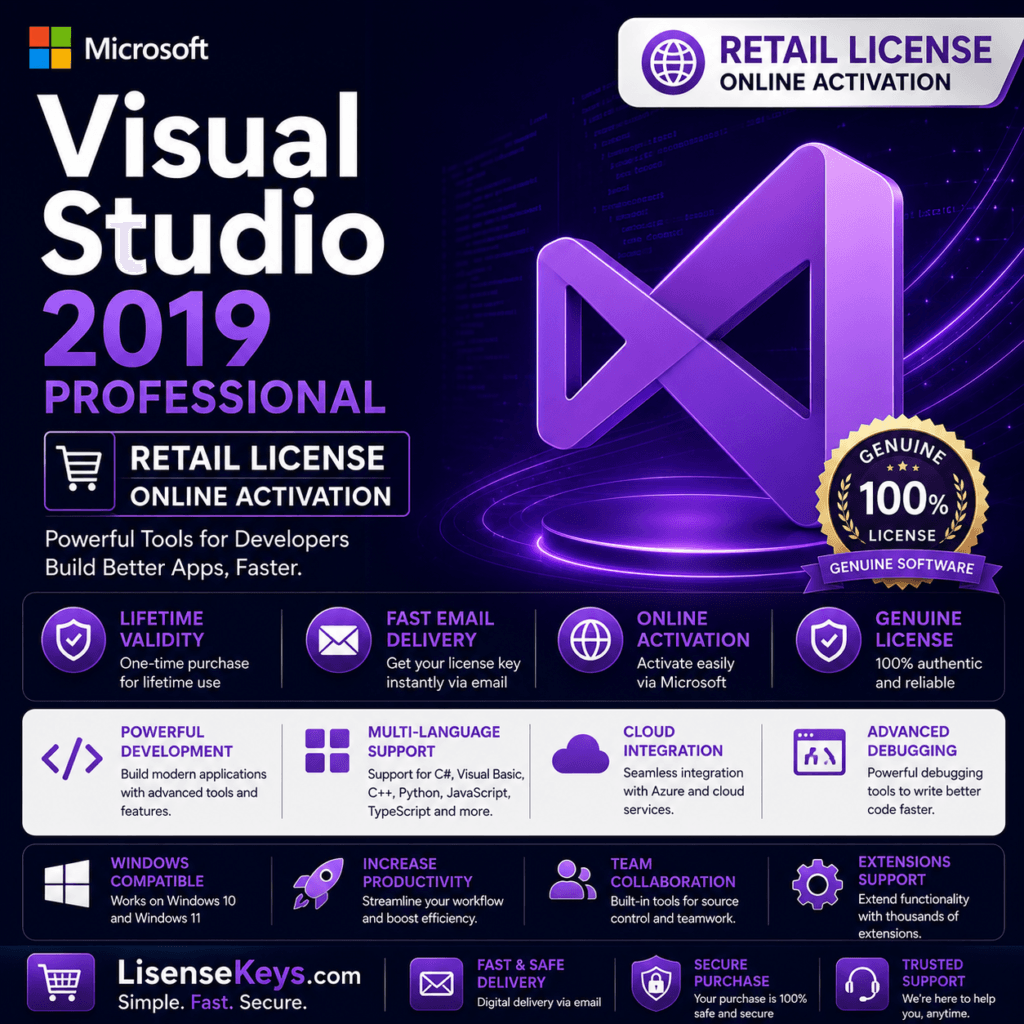Click the "INCREASE PRODUCTIVITY" heading

click(417, 872)
